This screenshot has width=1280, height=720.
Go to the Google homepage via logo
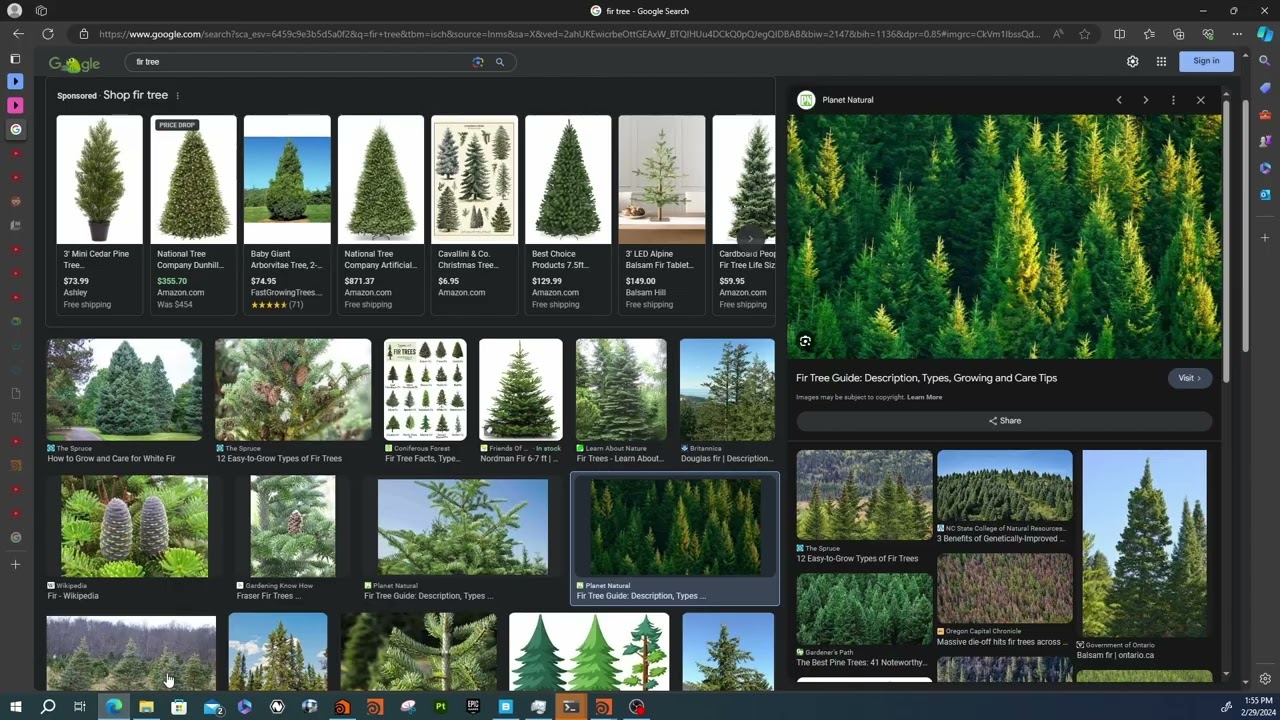(74, 64)
